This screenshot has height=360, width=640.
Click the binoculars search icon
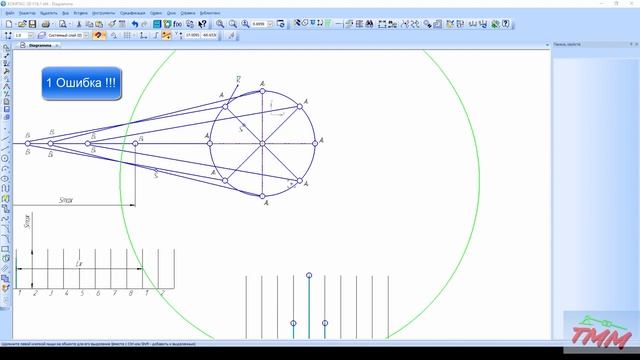[369, 24]
